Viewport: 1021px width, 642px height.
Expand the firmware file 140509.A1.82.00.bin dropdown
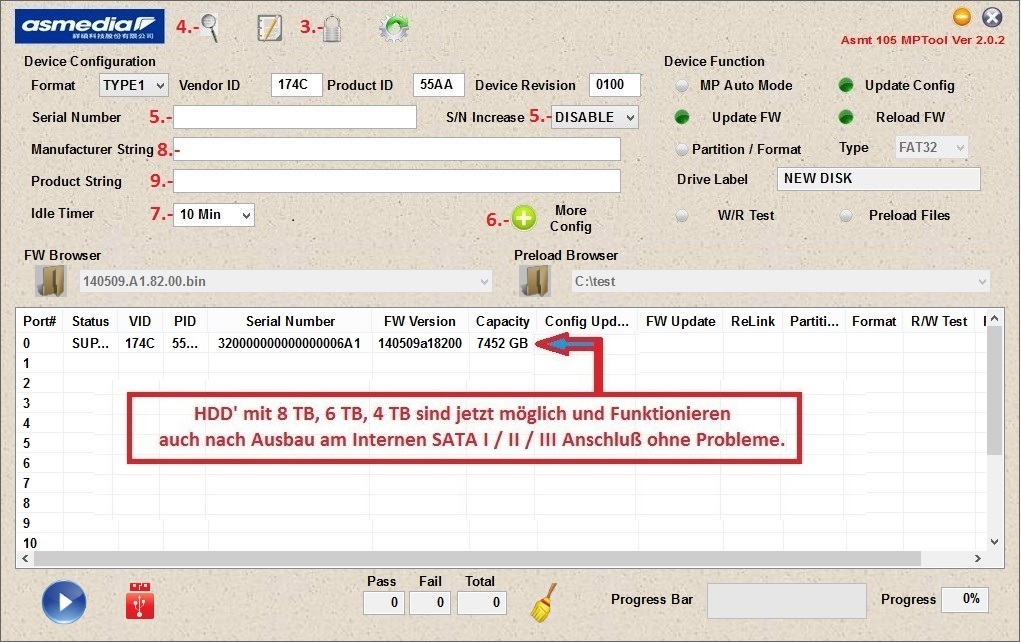(285, 282)
